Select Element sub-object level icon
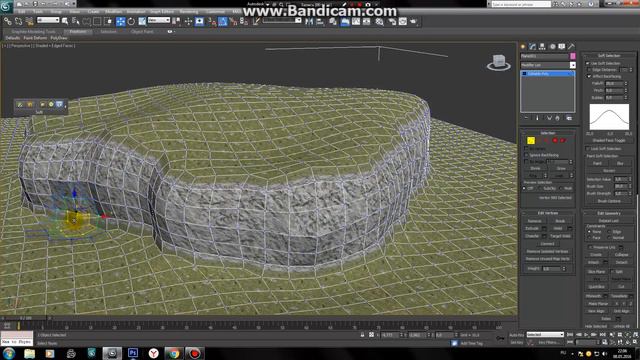 coord(562,140)
